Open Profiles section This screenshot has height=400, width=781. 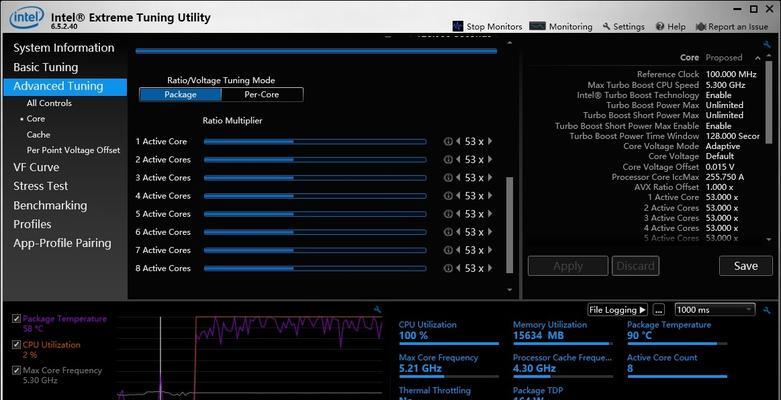[x=32, y=224]
